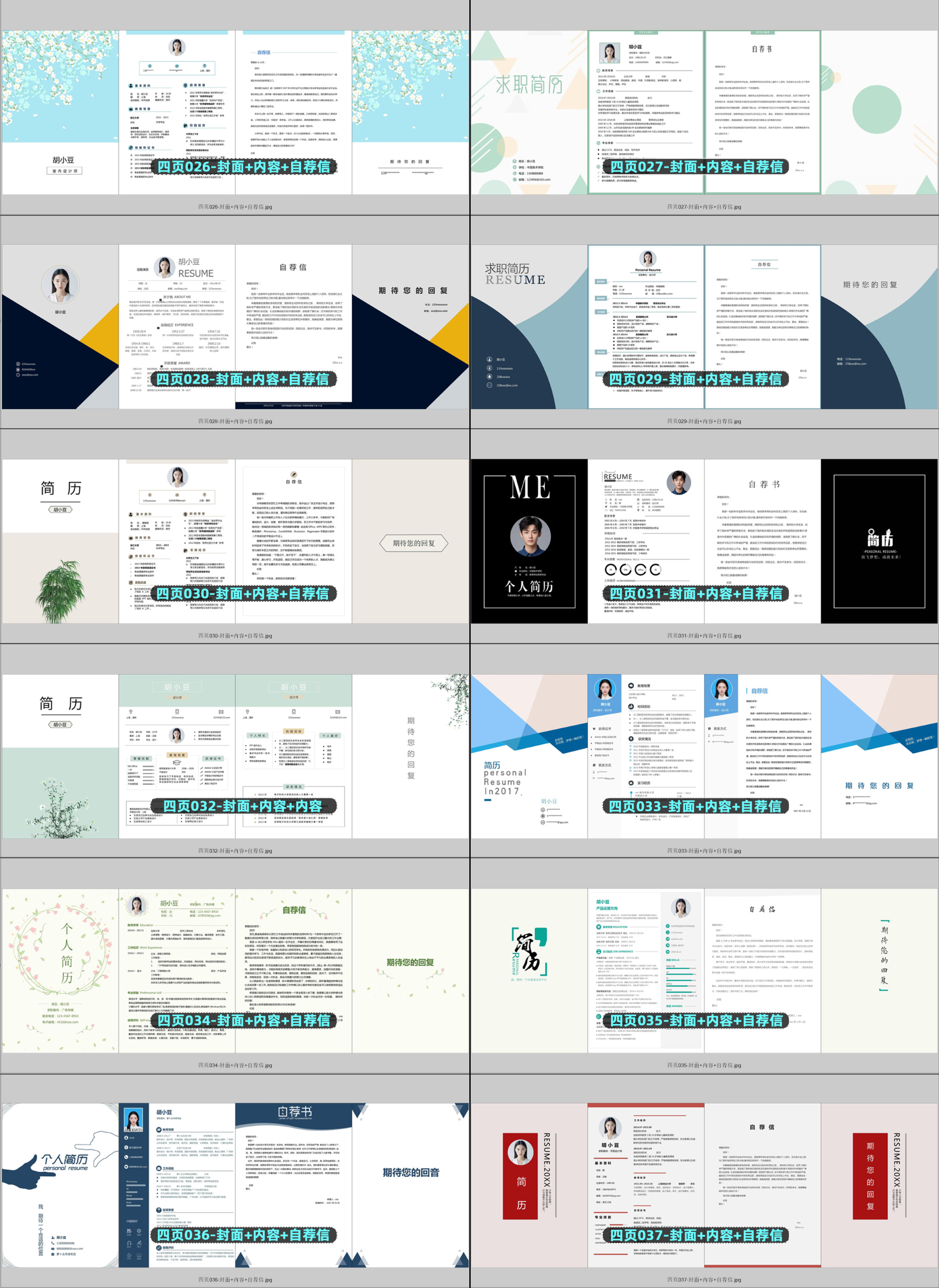The image size is (939, 1288).
Task: Click the calligraphy 简历 logo on 四页035 cover
Action: [529, 951]
